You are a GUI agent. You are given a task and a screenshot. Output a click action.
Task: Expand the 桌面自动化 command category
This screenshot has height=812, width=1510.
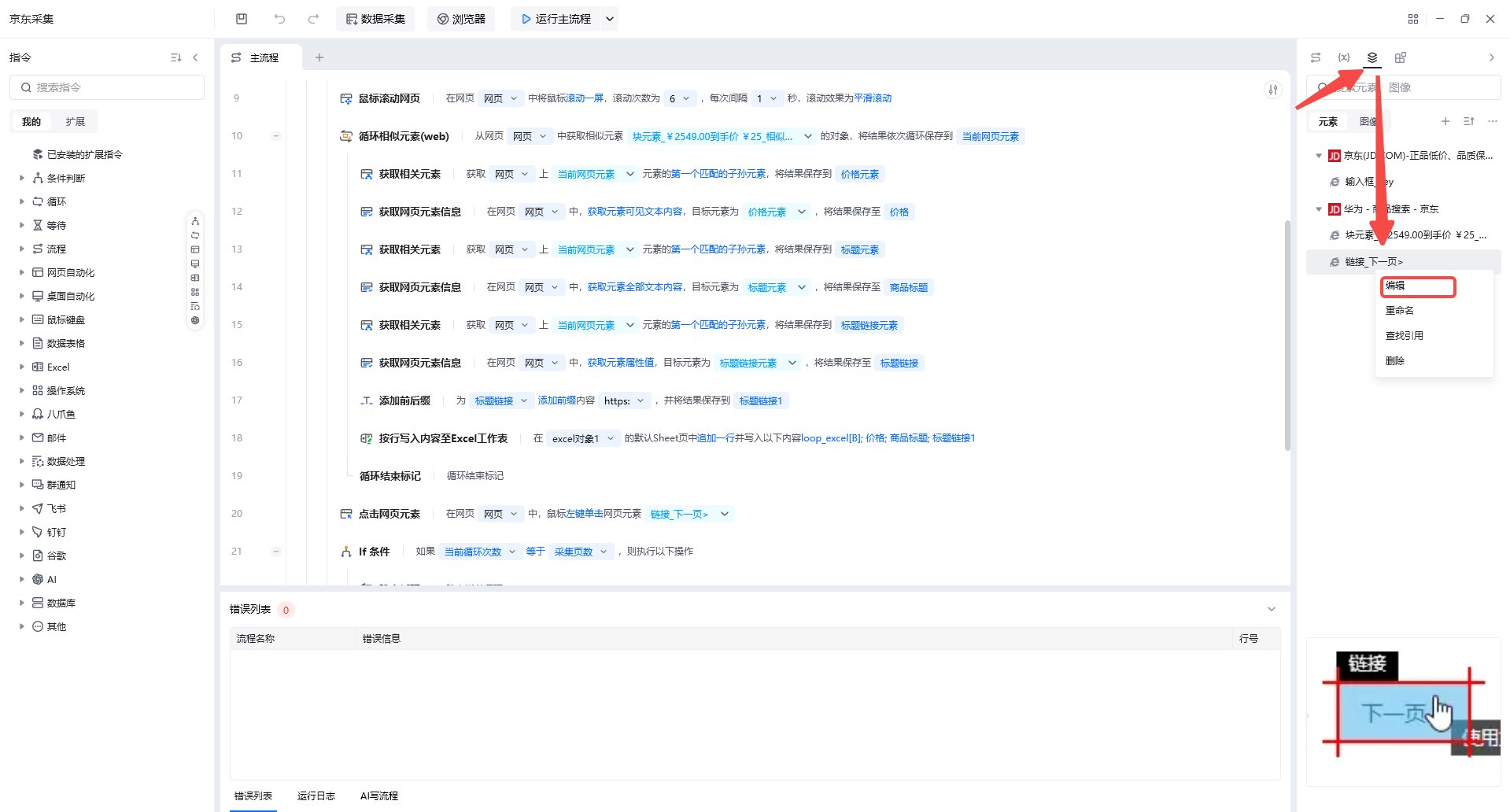(x=21, y=296)
